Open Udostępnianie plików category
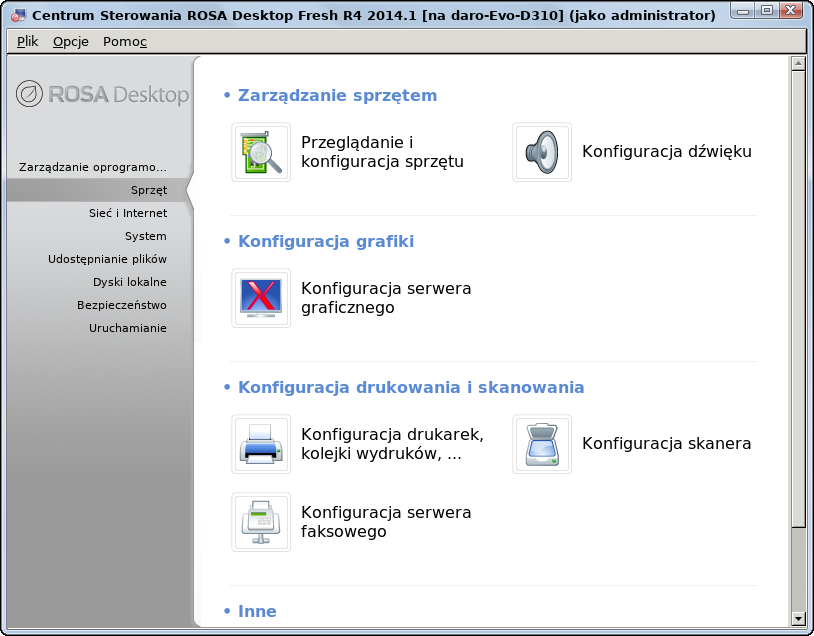Image resolution: width=814 pixels, height=636 pixels. [107, 259]
